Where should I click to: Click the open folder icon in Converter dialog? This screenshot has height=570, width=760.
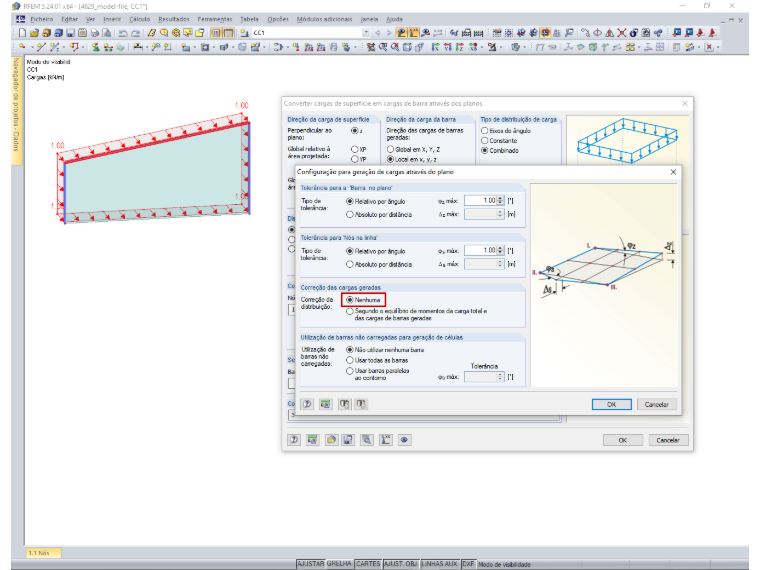tap(331, 440)
